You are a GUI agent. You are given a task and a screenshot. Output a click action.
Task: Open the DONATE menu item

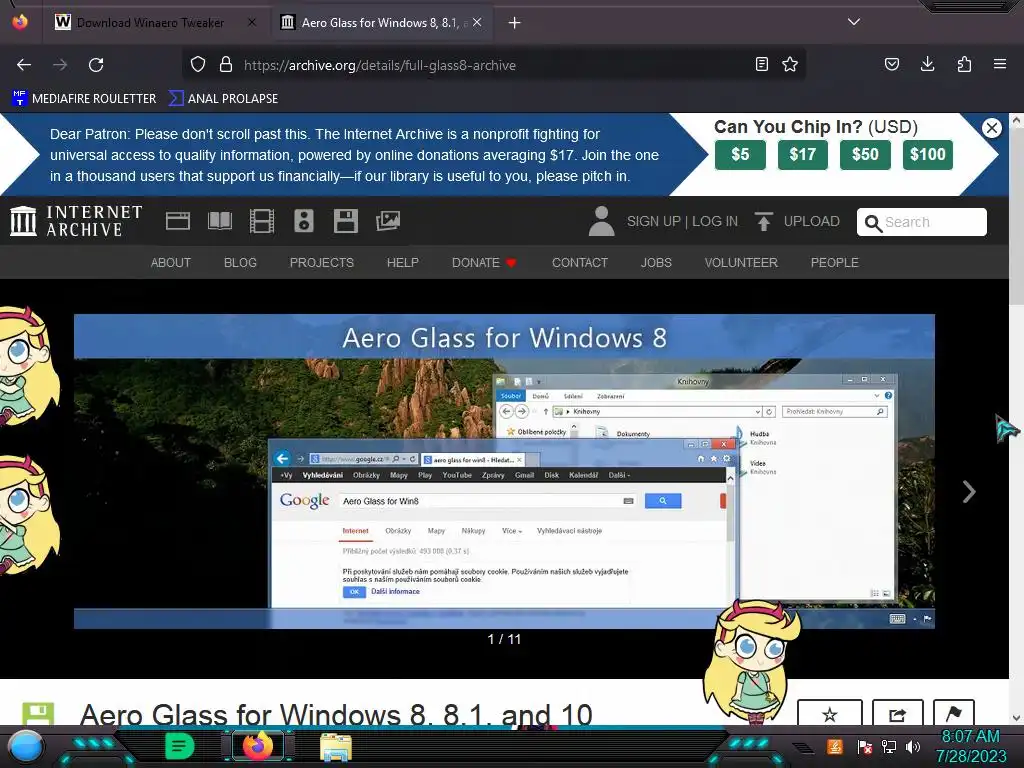pyautogui.click(x=484, y=263)
